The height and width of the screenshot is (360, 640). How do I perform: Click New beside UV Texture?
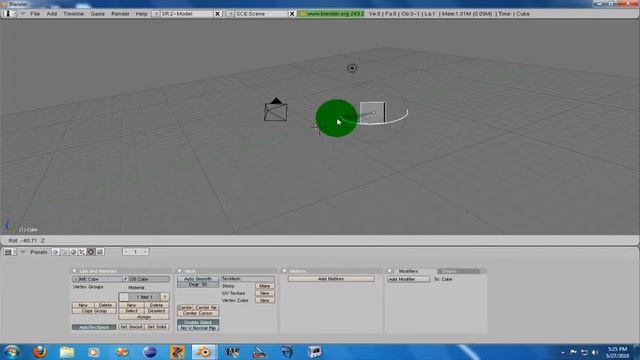coord(264,293)
